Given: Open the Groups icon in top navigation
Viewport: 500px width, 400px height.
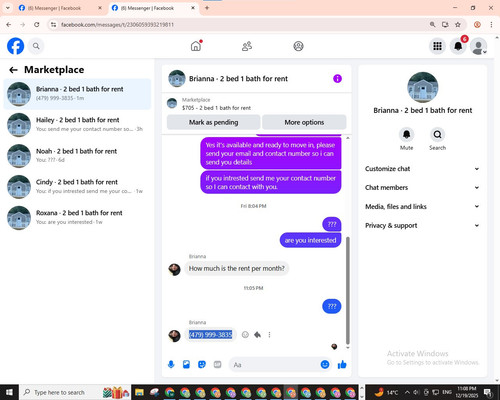Looking at the screenshot, I should [x=298, y=46].
